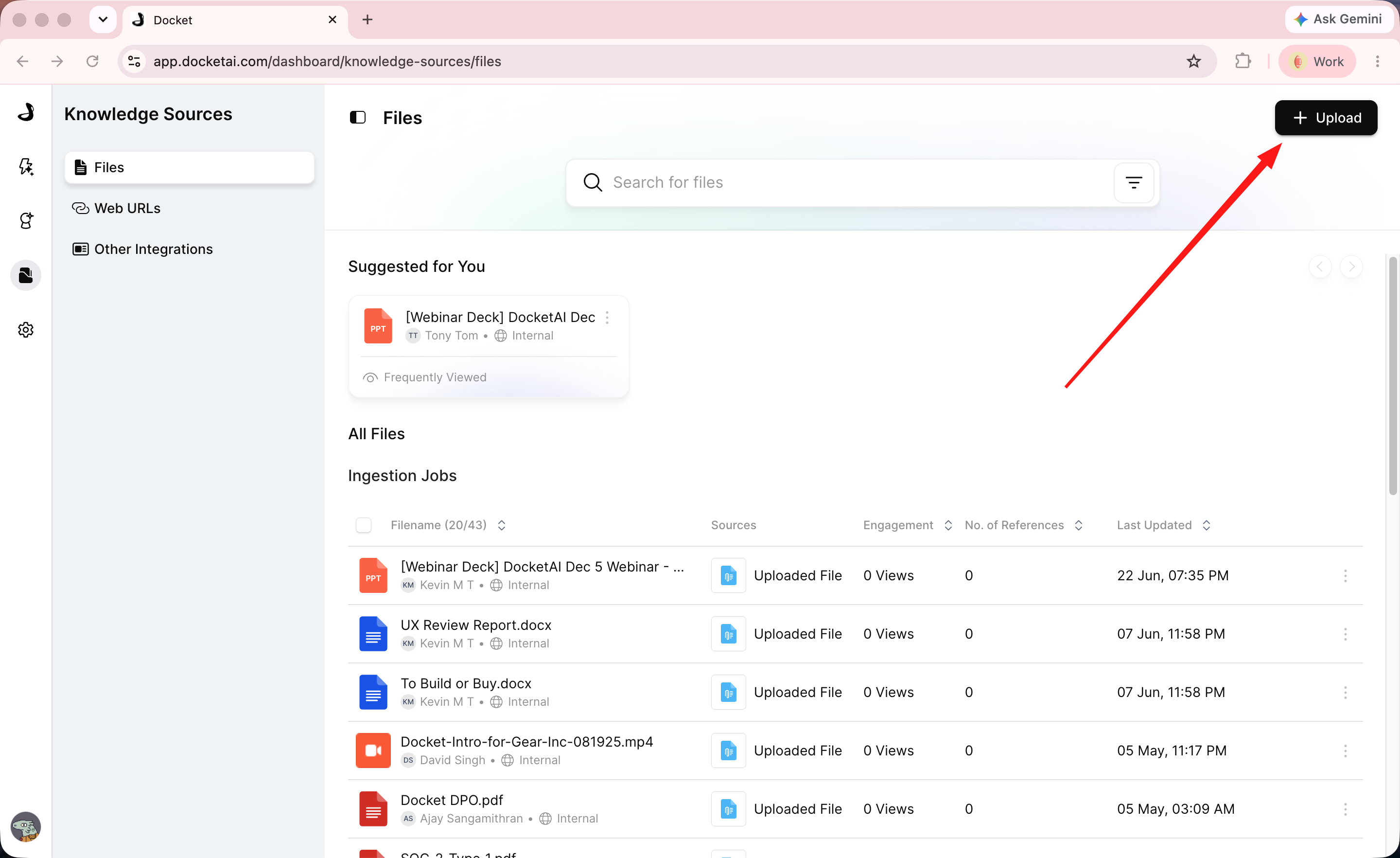The width and height of the screenshot is (1400, 858).
Task: Open the suggested Webinar Deck card
Action: [x=489, y=346]
